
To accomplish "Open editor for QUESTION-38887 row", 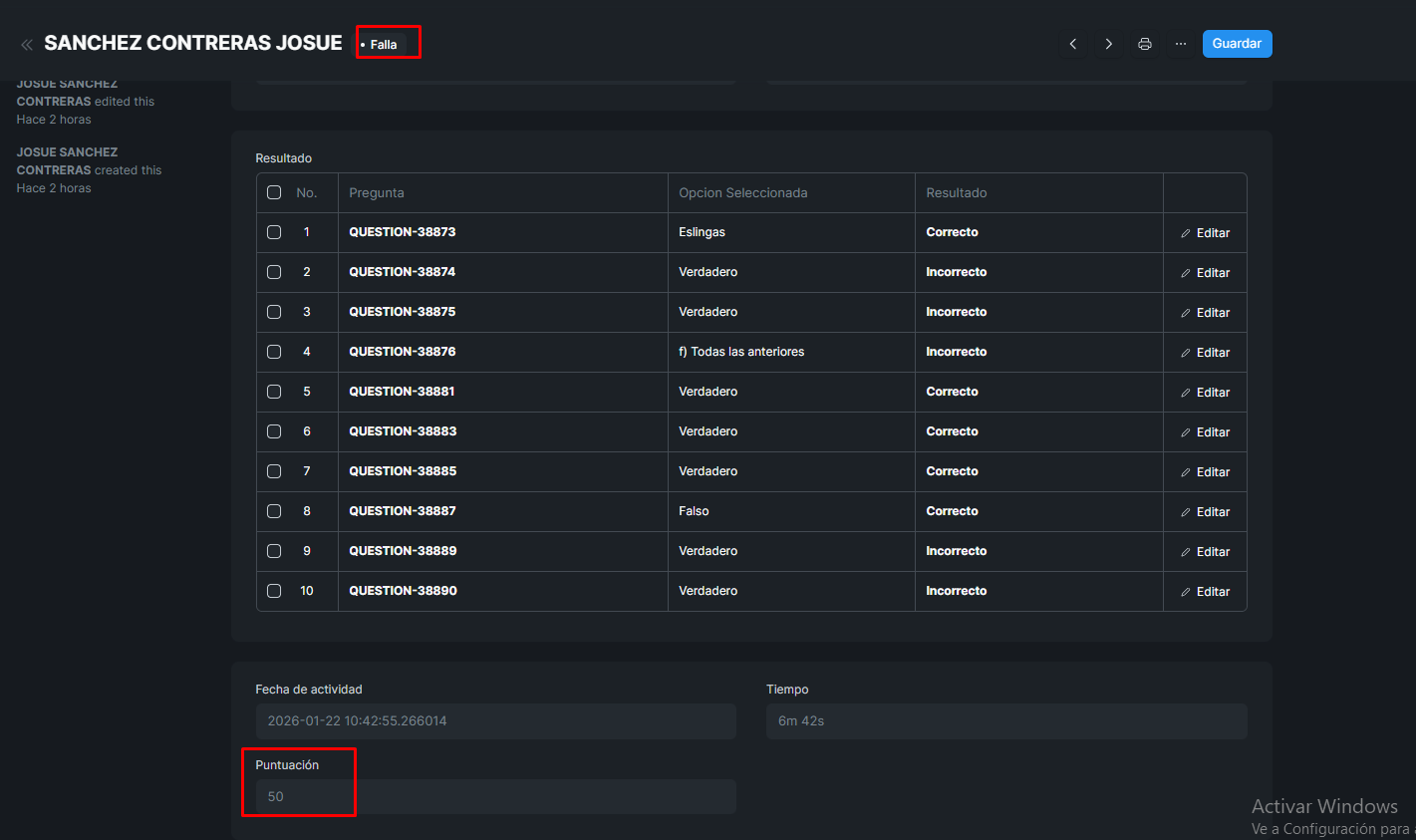I will [1205, 512].
